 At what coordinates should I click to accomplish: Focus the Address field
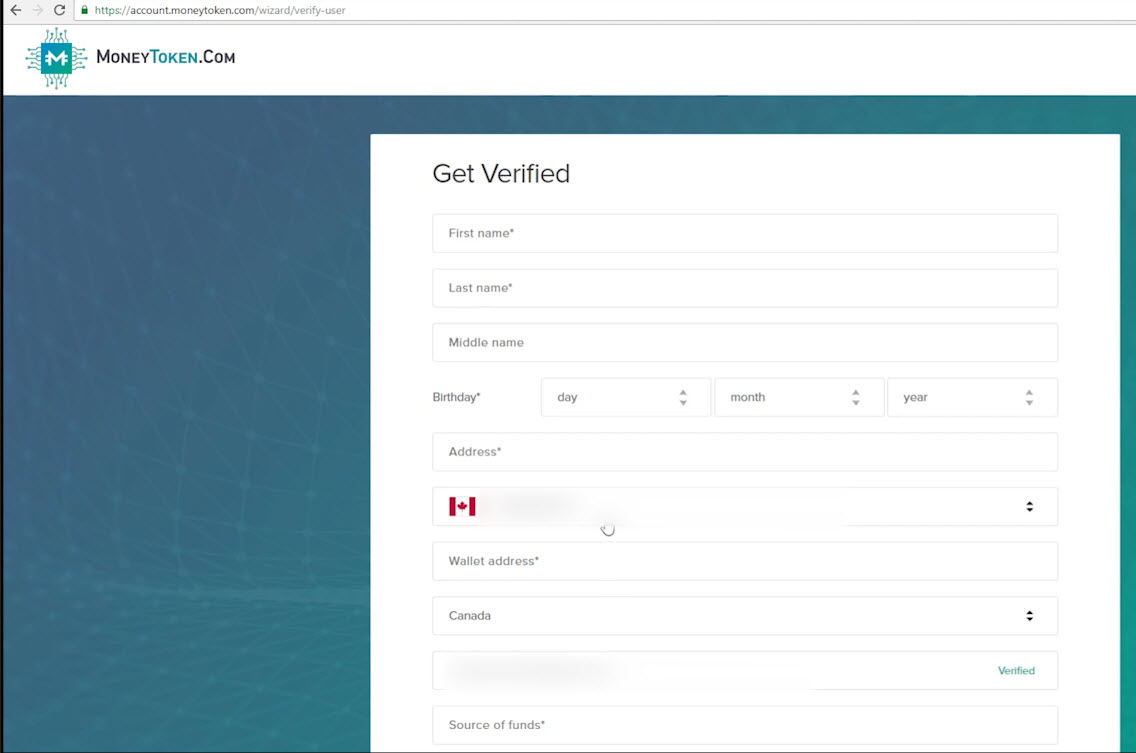[x=745, y=452]
